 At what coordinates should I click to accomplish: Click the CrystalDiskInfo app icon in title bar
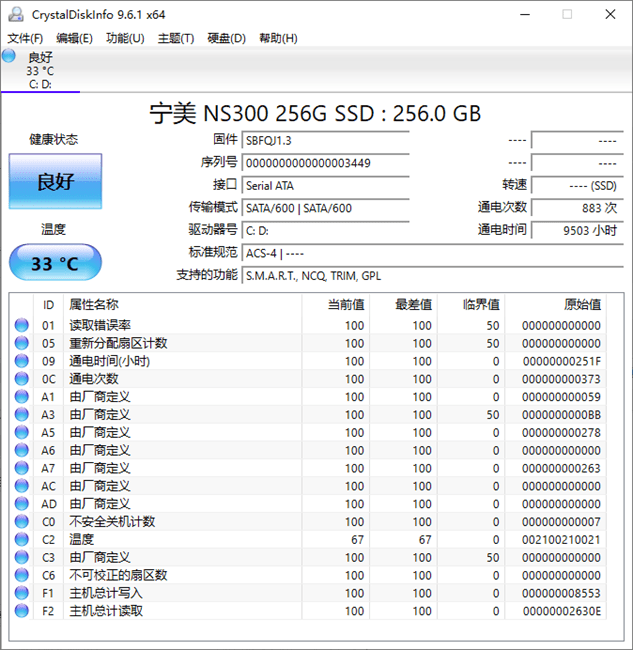click(16, 15)
